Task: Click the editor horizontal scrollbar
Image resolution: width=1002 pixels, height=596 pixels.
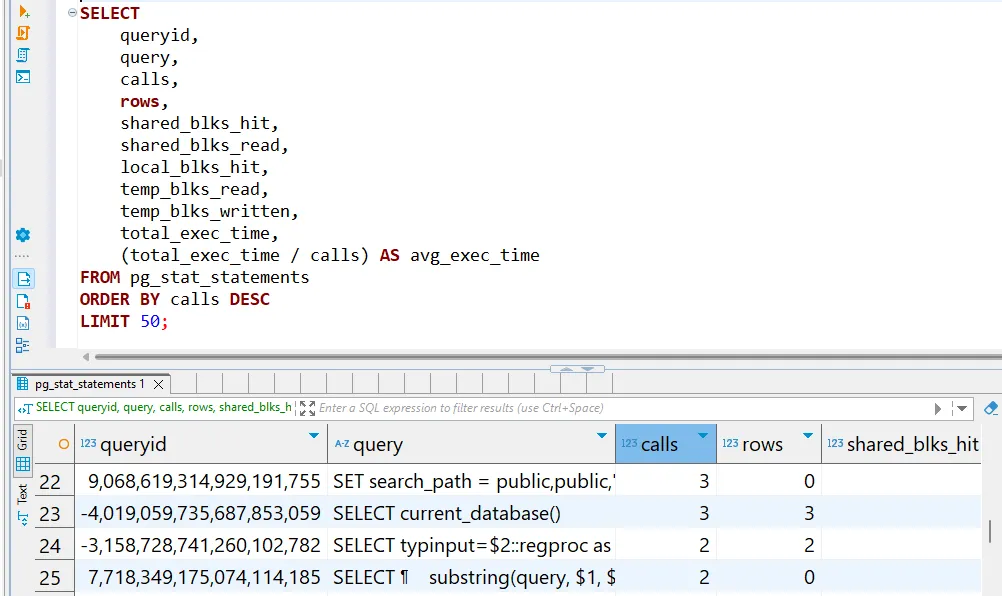Action: (x=548, y=357)
